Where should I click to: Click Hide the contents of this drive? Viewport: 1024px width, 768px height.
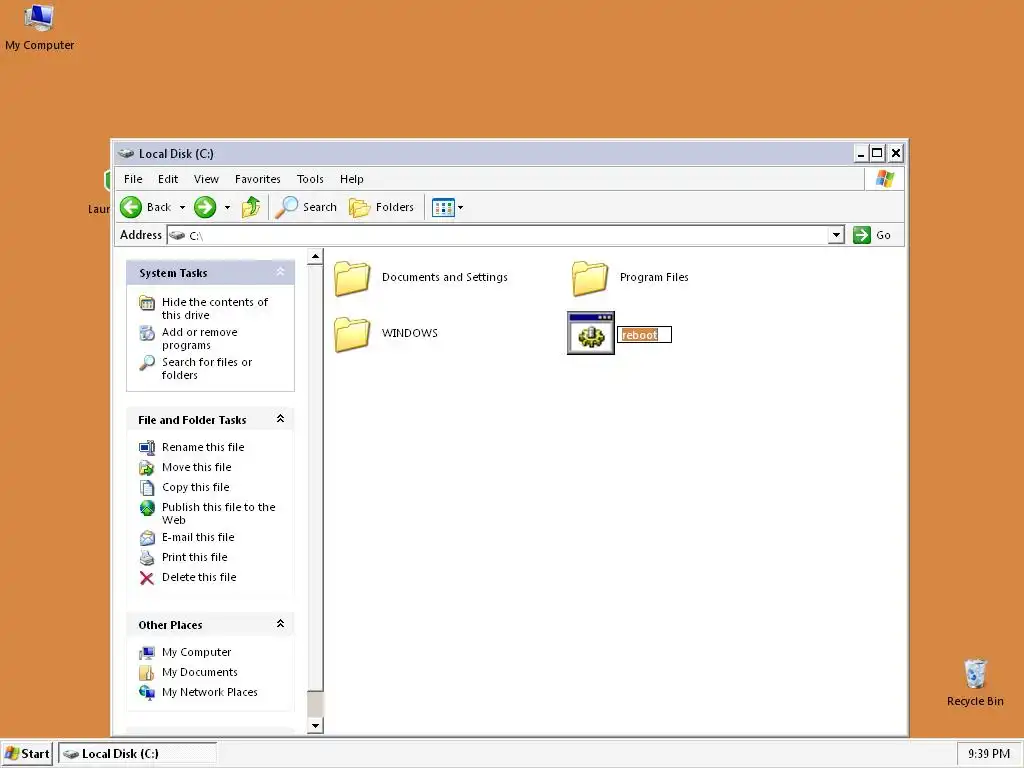[215, 308]
